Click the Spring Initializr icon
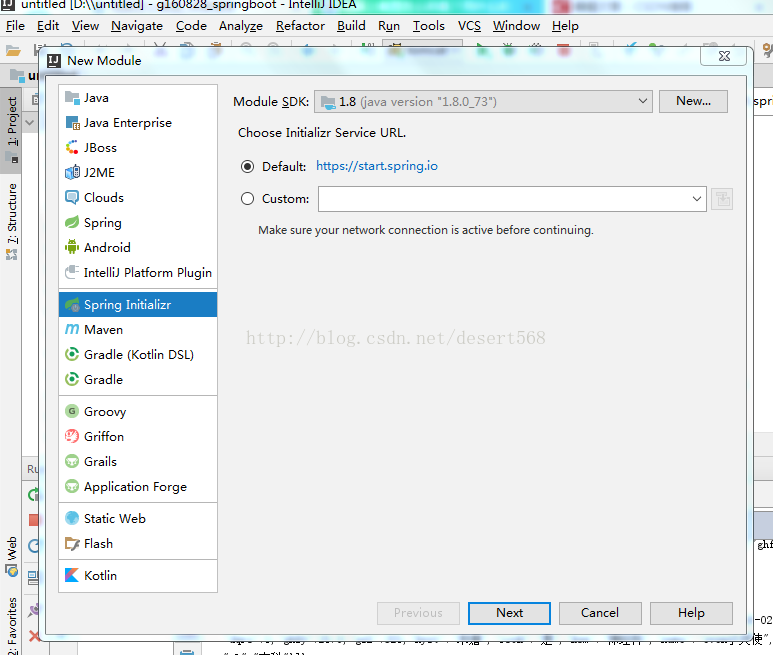 click(x=72, y=305)
